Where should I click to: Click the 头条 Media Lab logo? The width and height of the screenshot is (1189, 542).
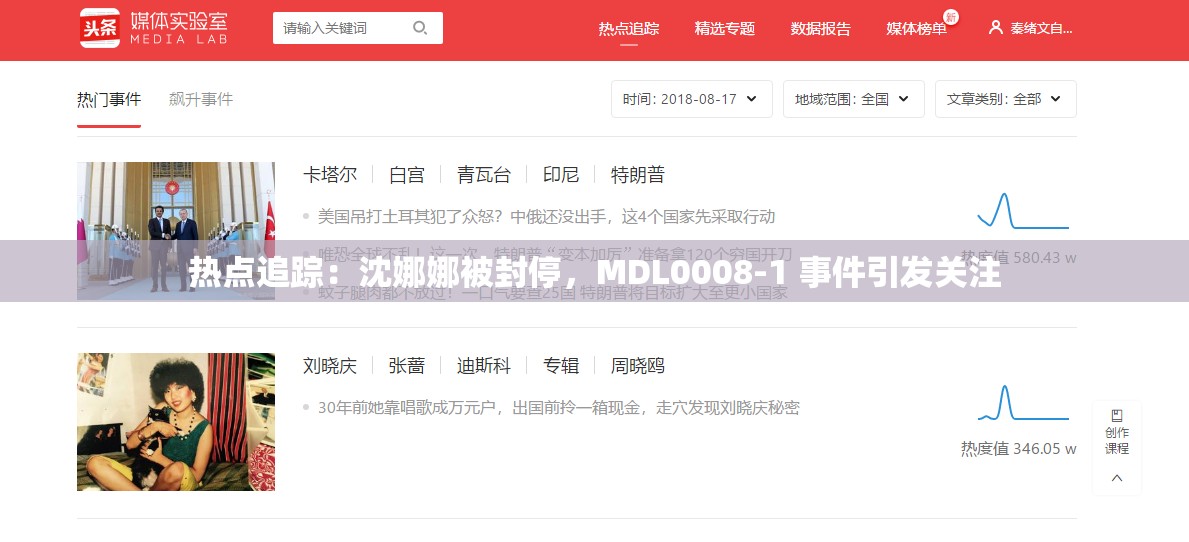click(153, 28)
